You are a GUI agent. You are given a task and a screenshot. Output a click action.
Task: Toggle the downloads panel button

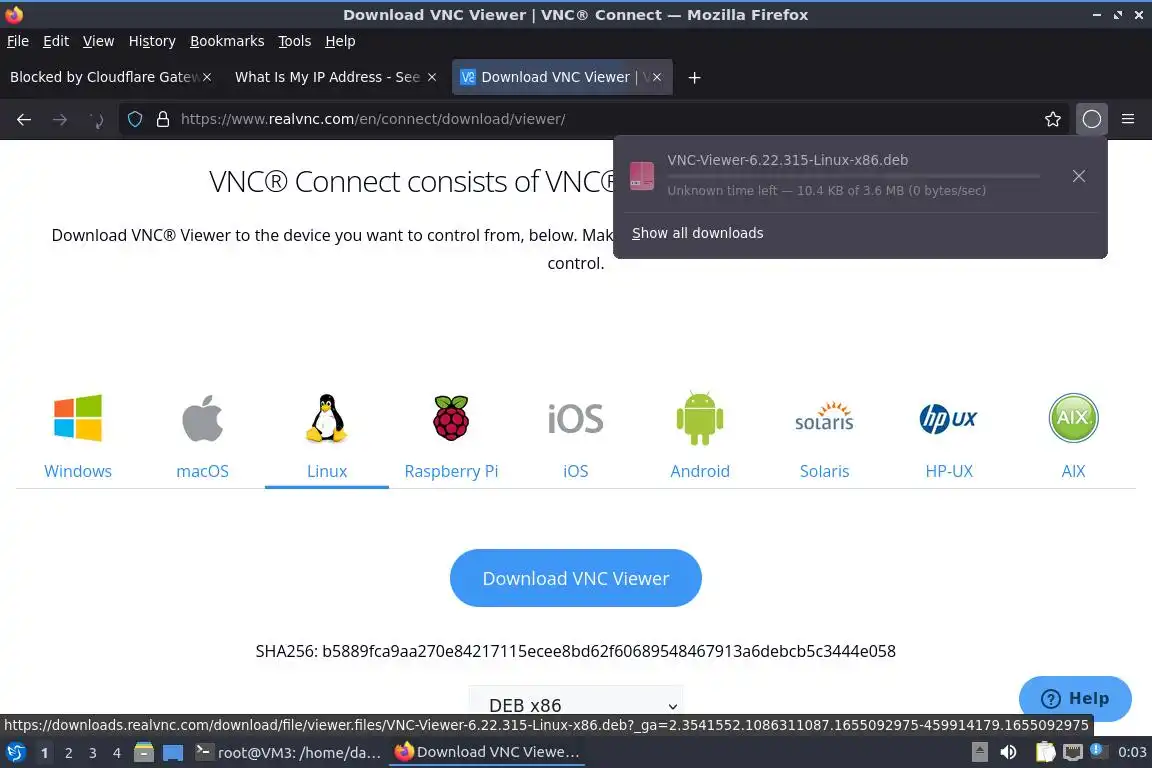(1091, 119)
